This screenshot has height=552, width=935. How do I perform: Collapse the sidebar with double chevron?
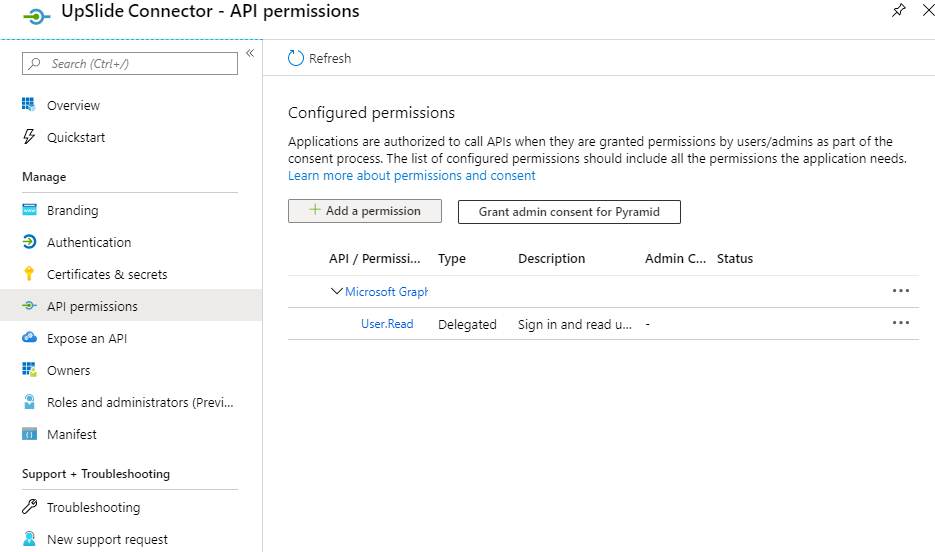(250, 53)
